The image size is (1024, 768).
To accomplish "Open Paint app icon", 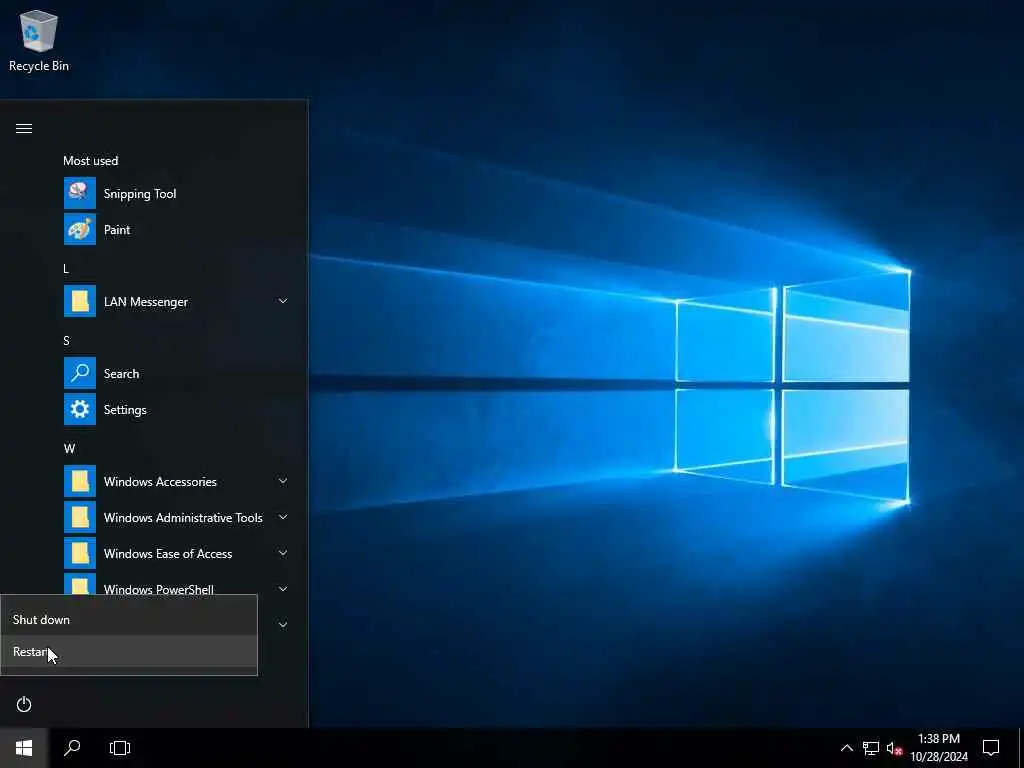I will pos(80,229).
